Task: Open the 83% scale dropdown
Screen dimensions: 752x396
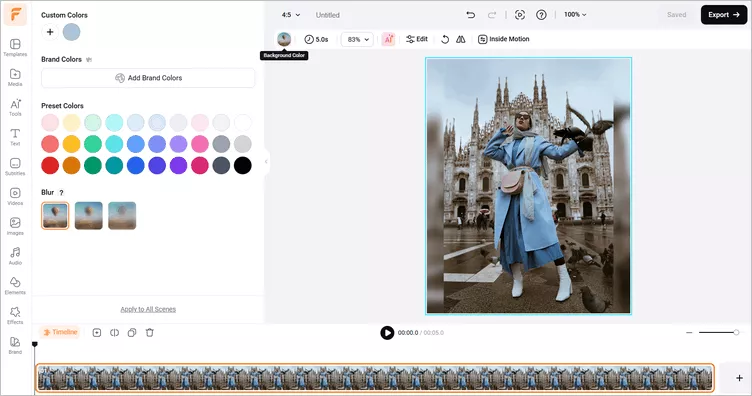Action: (x=357, y=39)
